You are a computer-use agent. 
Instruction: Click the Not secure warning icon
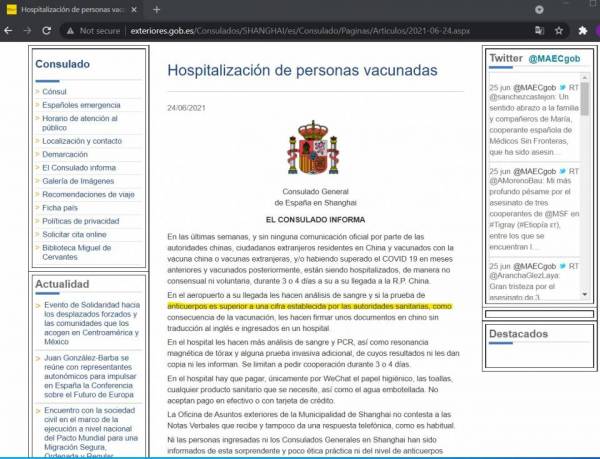70,31
